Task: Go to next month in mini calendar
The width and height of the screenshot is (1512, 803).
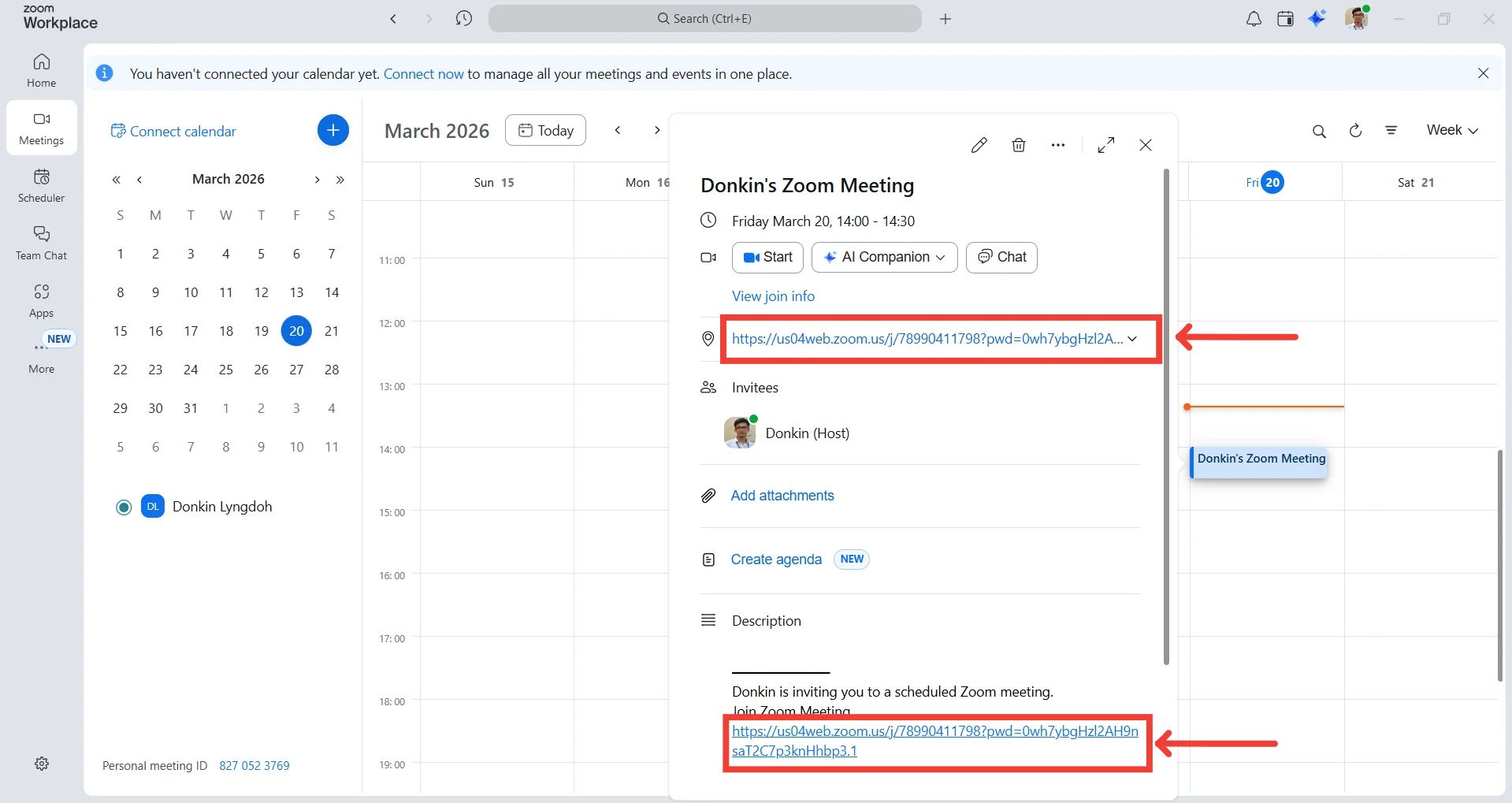Action: 317,180
